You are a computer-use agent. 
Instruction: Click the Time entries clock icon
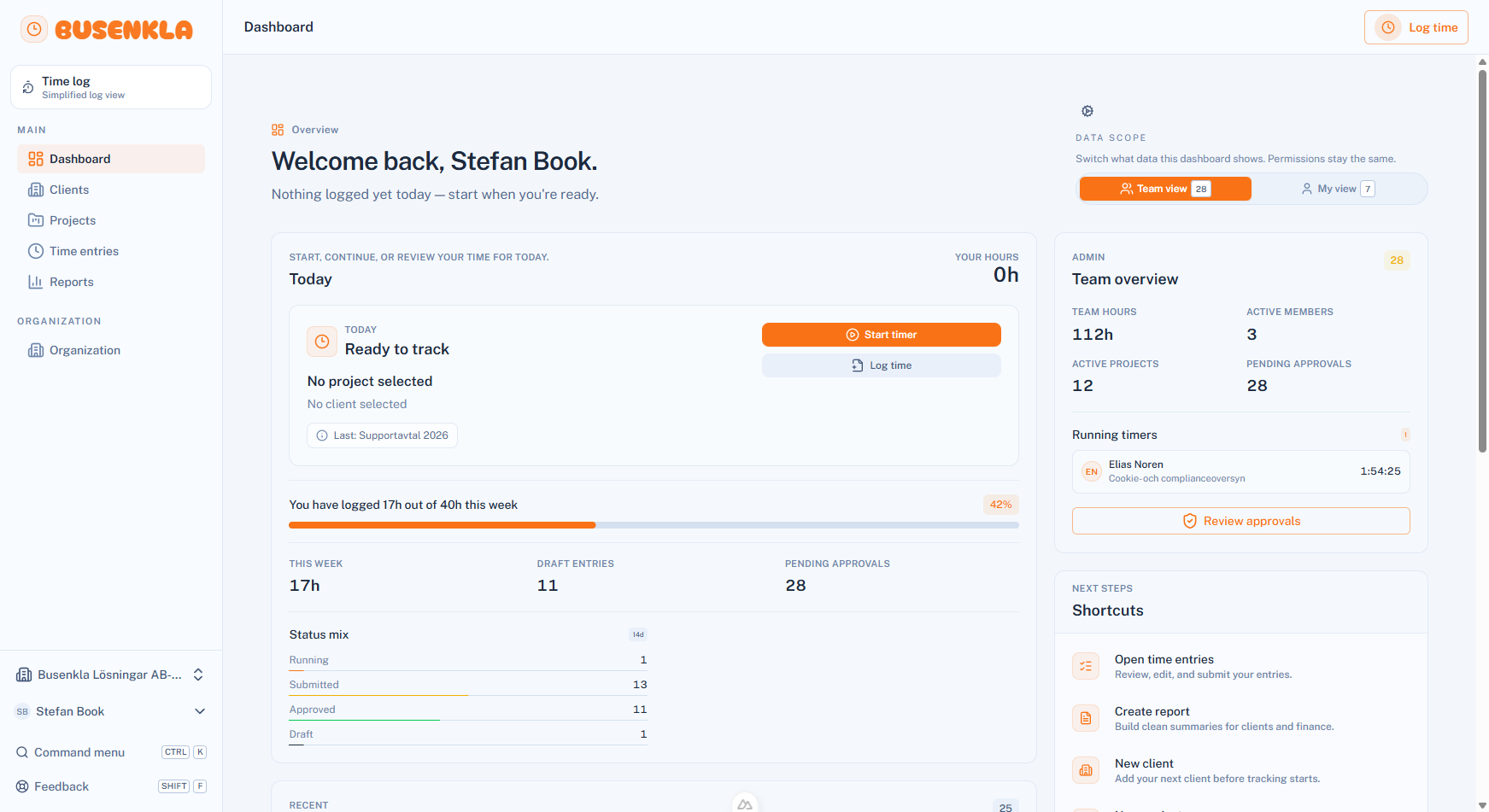36,251
